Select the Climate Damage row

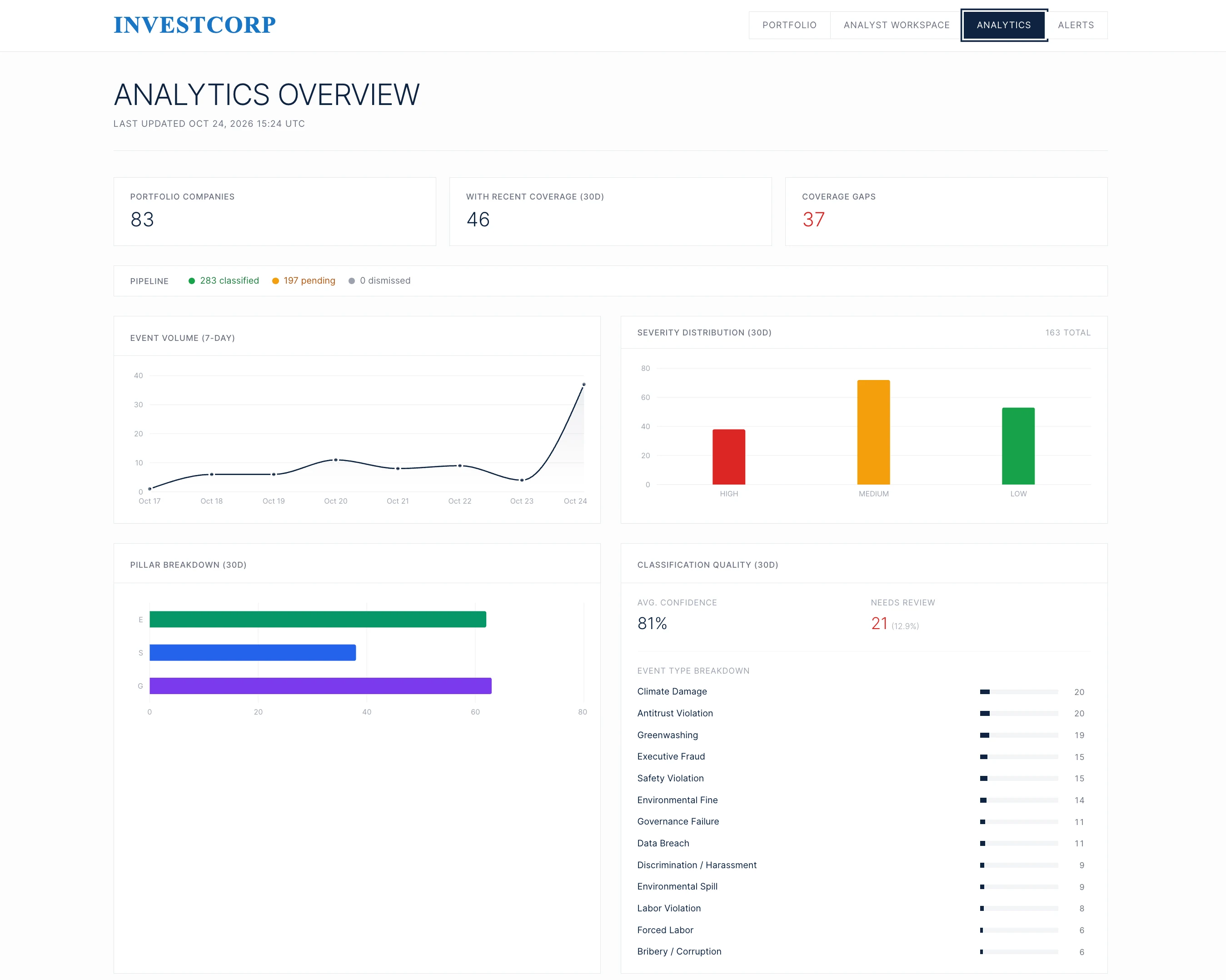[x=864, y=692]
